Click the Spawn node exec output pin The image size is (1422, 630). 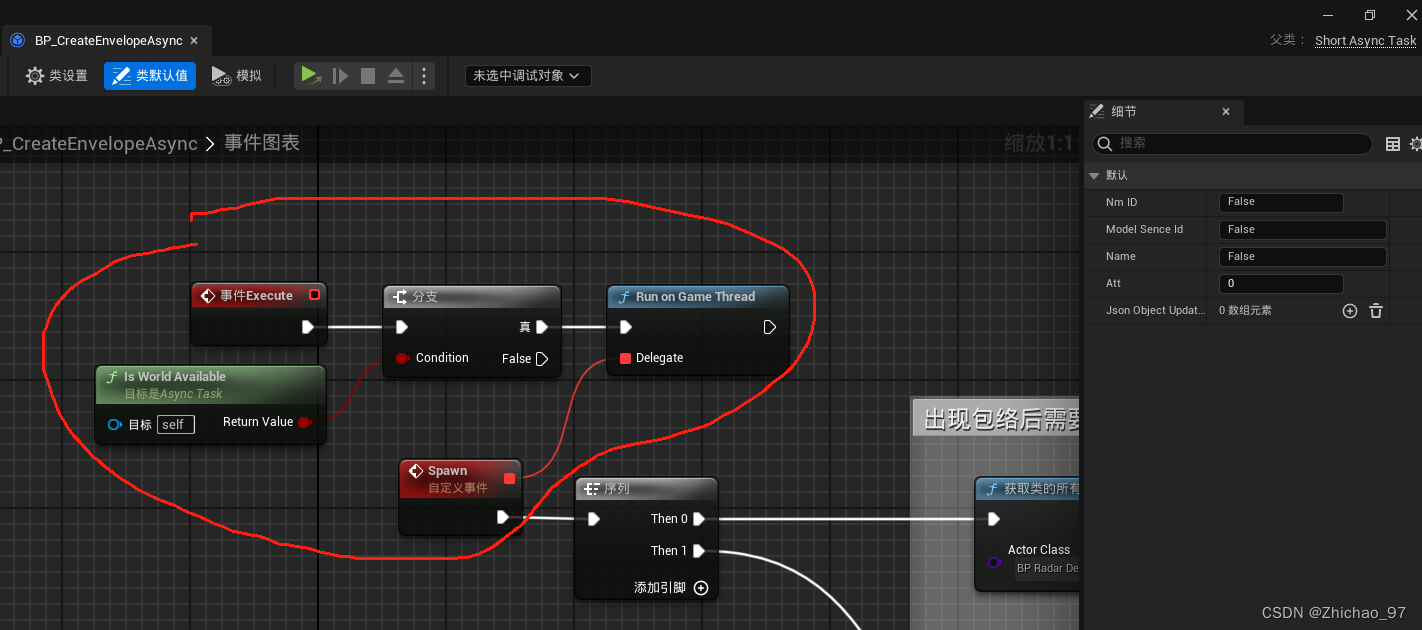tap(503, 517)
